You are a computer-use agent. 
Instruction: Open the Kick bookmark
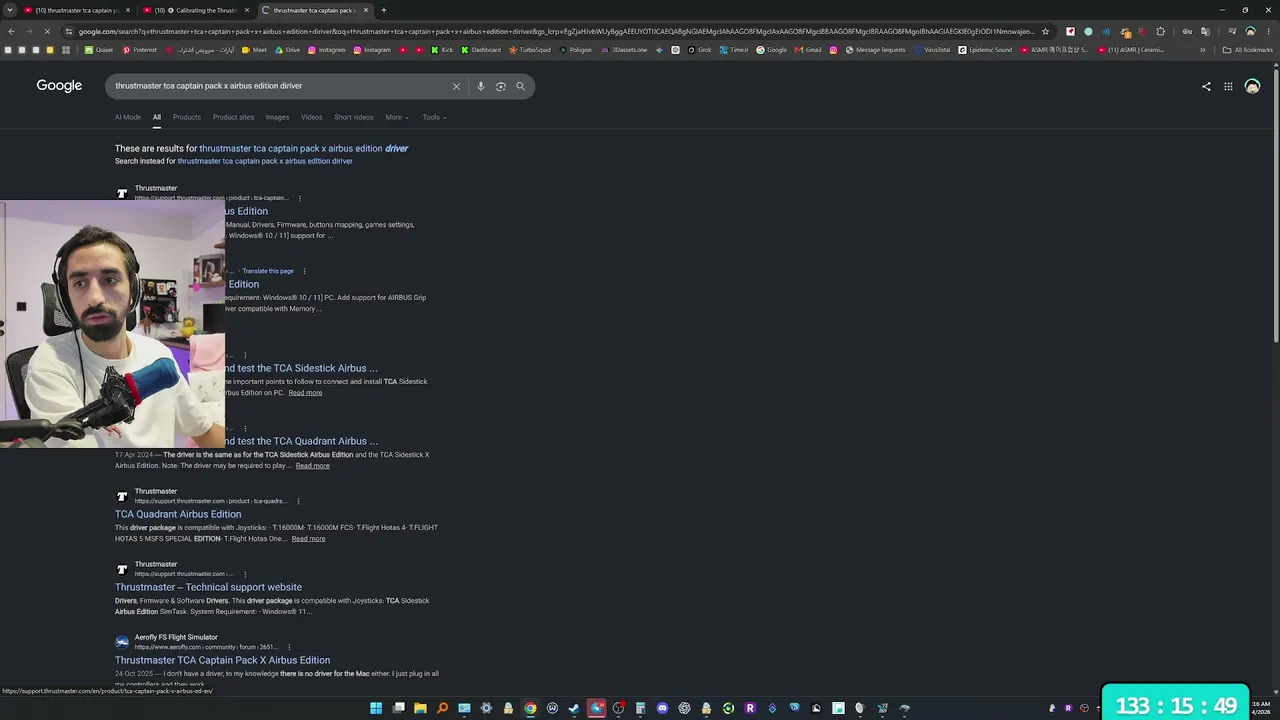[x=443, y=50]
